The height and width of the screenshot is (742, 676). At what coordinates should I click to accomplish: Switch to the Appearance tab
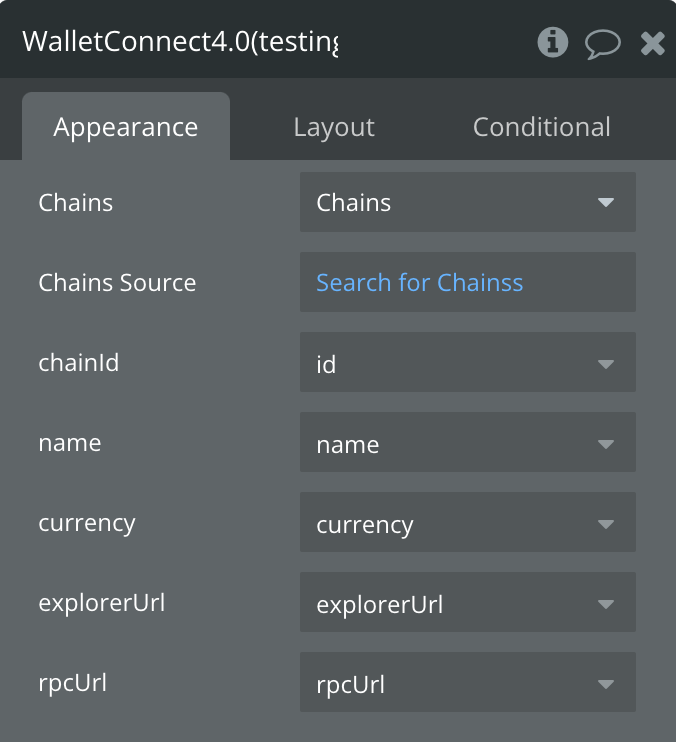126,127
